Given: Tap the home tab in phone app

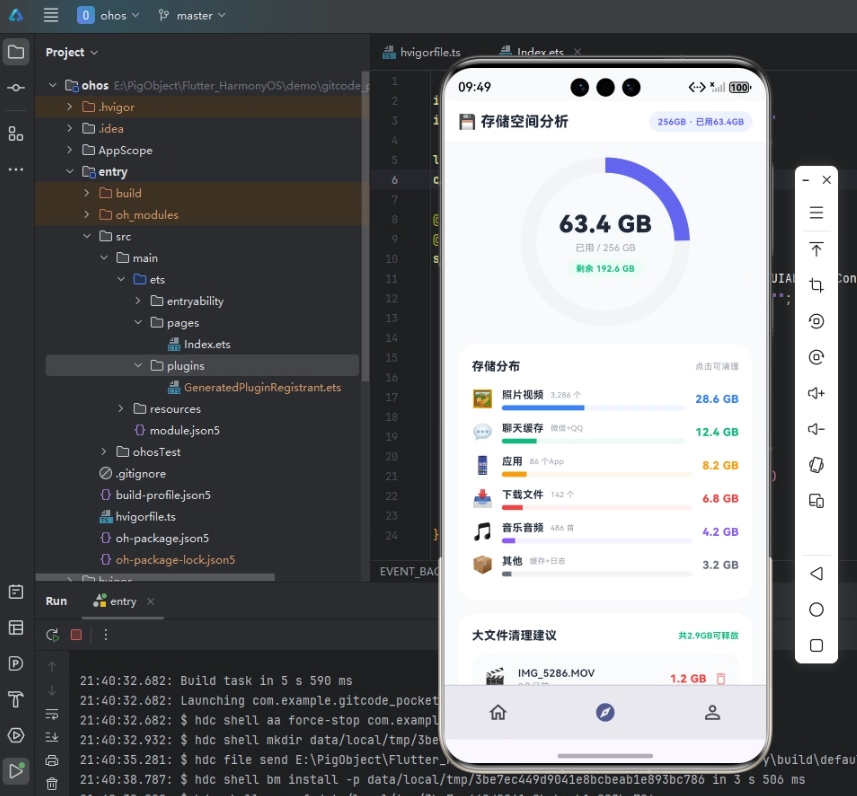Looking at the screenshot, I should pos(498,712).
